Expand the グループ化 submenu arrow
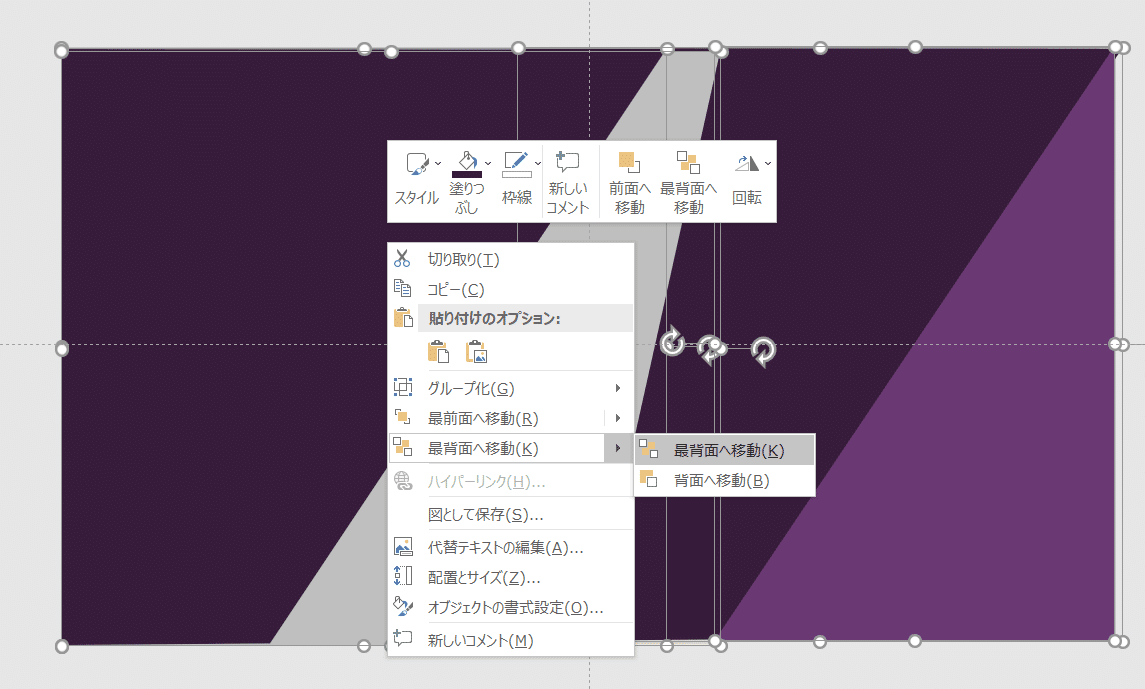This screenshot has height=689, width=1145. point(618,388)
